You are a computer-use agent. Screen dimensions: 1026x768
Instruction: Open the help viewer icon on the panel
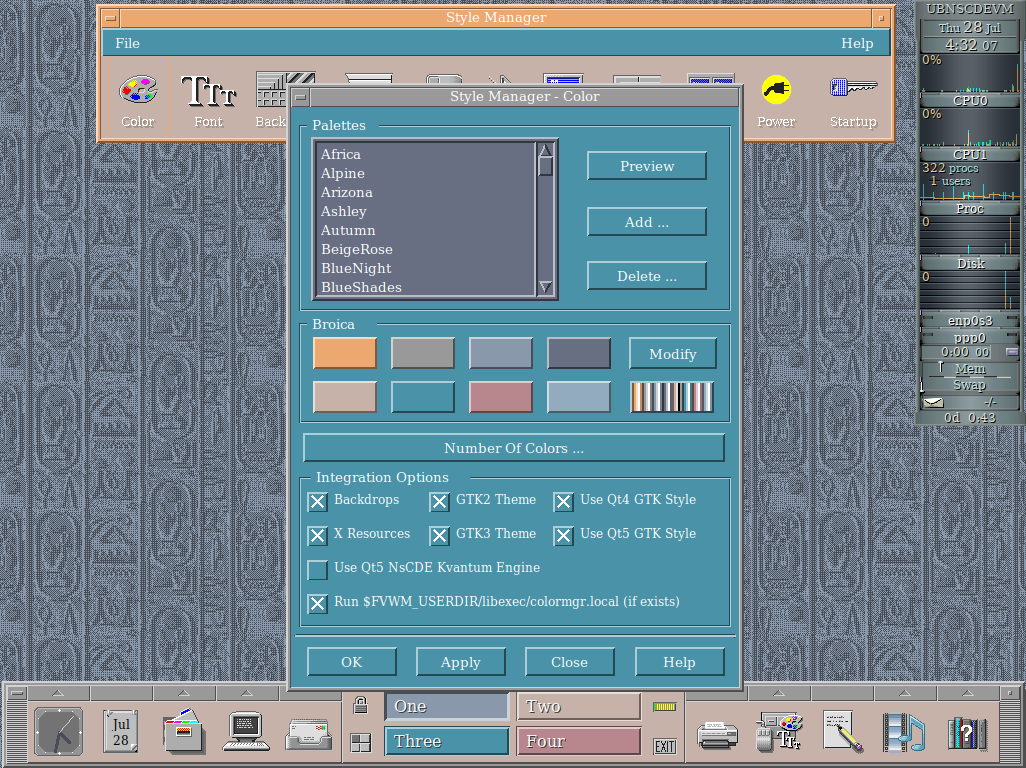(x=965, y=732)
